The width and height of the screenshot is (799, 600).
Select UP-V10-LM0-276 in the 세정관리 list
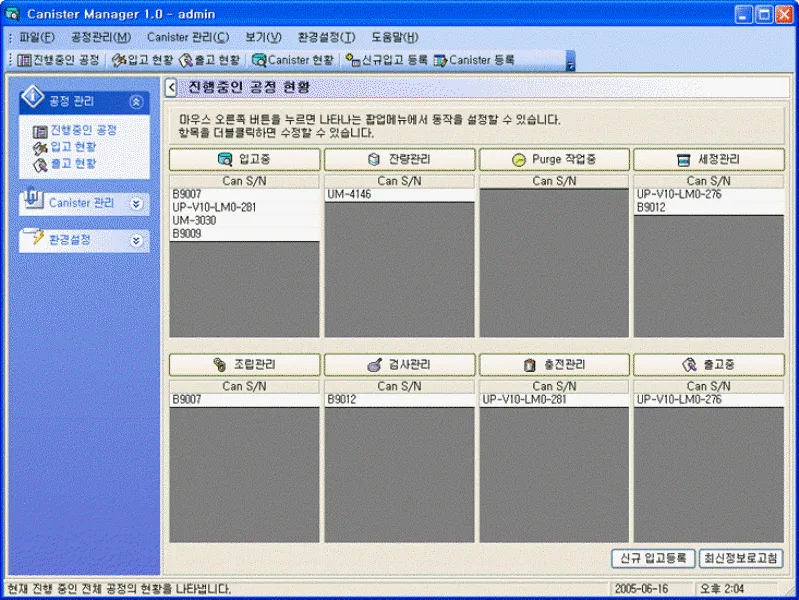tap(708, 194)
